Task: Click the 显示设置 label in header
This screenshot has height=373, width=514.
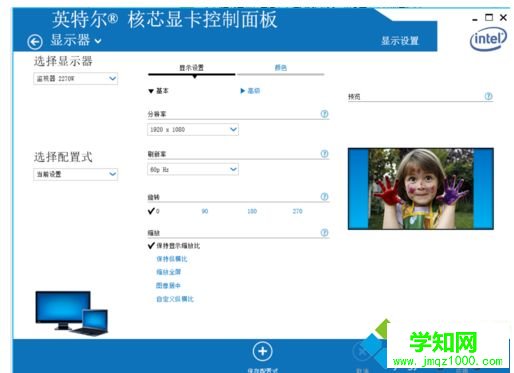Action: (x=400, y=41)
